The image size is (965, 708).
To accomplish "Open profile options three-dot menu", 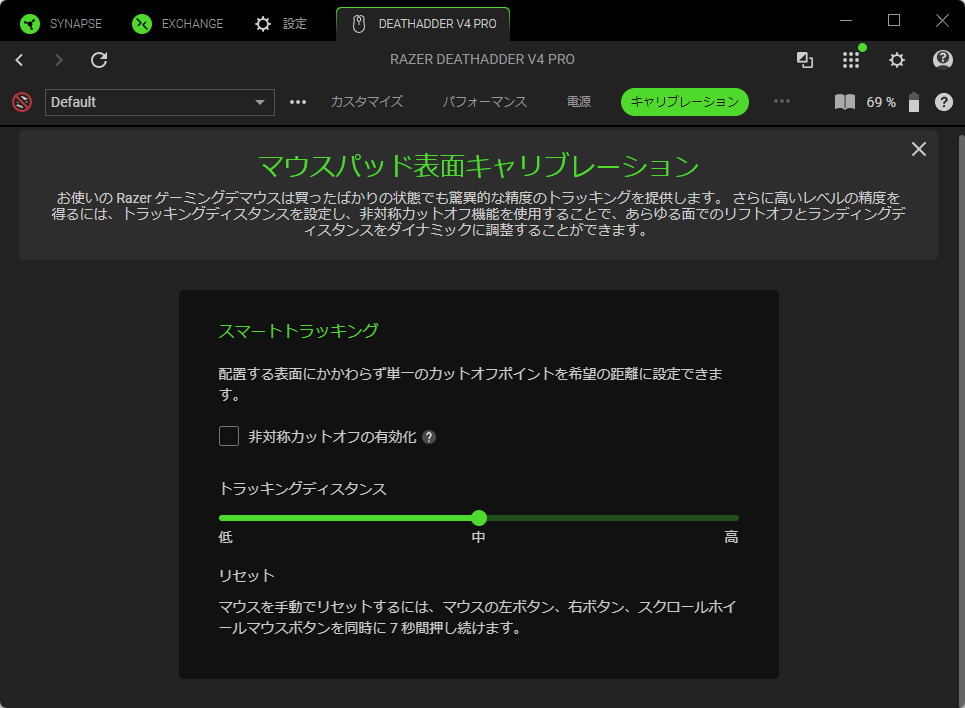I will [298, 102].
